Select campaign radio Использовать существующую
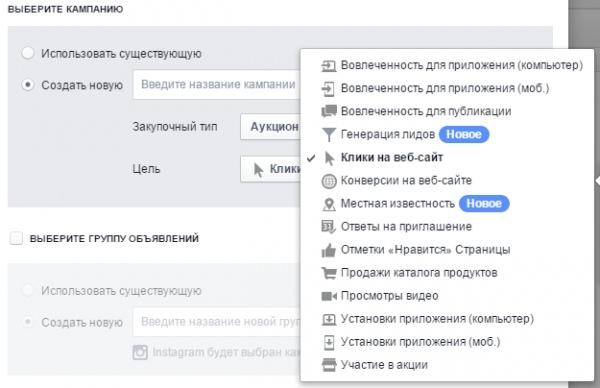Image resolution: width=600 pixels, height=388 pixels. (x=28, y=53)
